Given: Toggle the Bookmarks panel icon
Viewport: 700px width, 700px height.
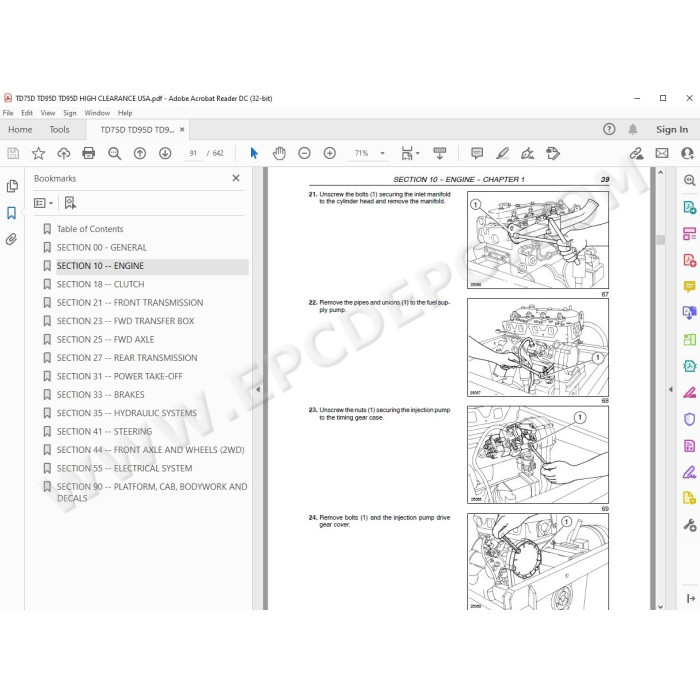Looking at the screenshot, I should click(x=12, y=213).
